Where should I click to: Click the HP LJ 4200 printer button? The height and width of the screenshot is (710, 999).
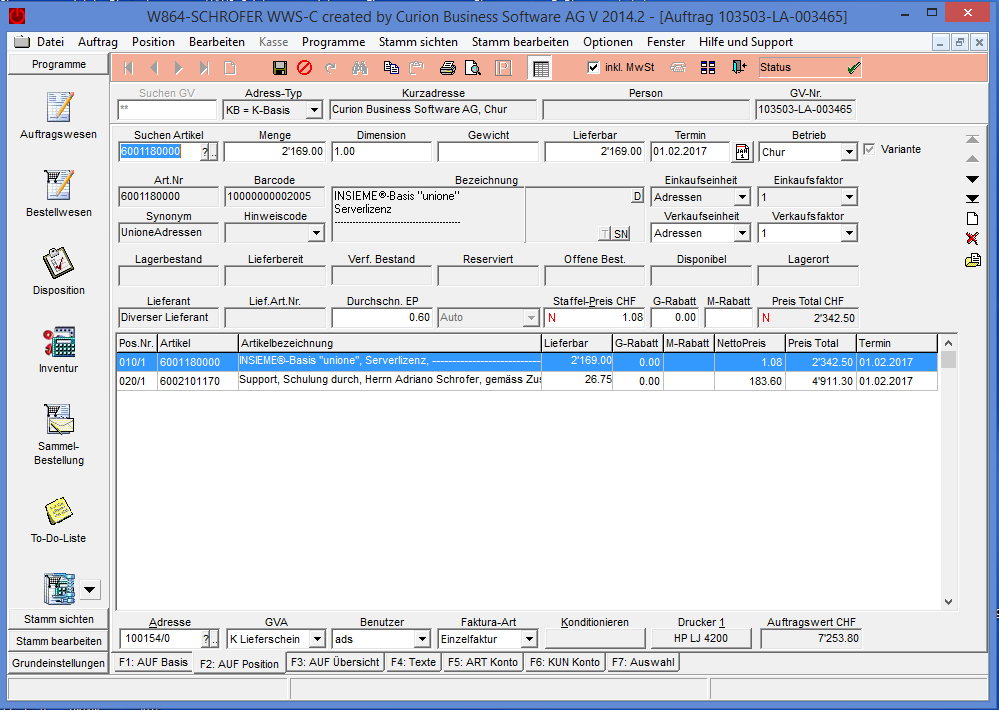click(x=702, y=638)
